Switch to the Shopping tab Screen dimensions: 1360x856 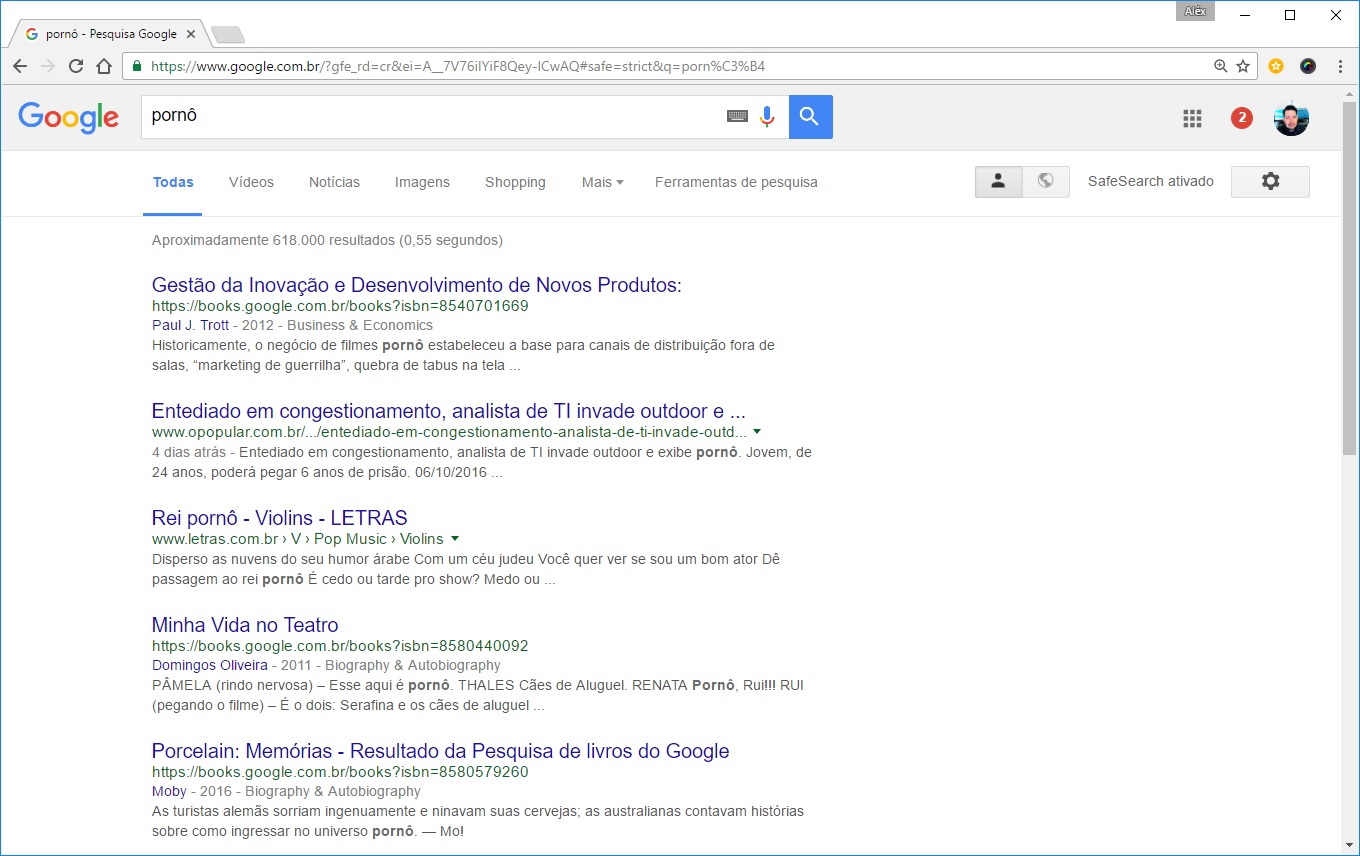(x=515, y=182)
